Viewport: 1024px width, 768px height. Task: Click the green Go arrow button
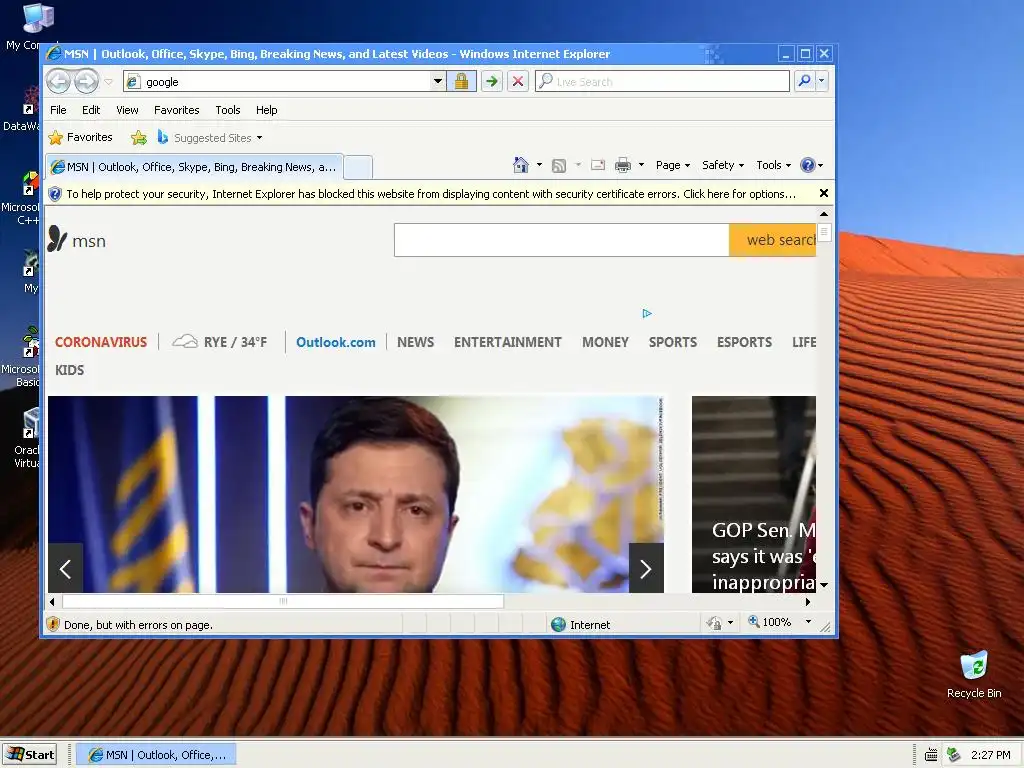pyautogui.click(x=492, y=82)
